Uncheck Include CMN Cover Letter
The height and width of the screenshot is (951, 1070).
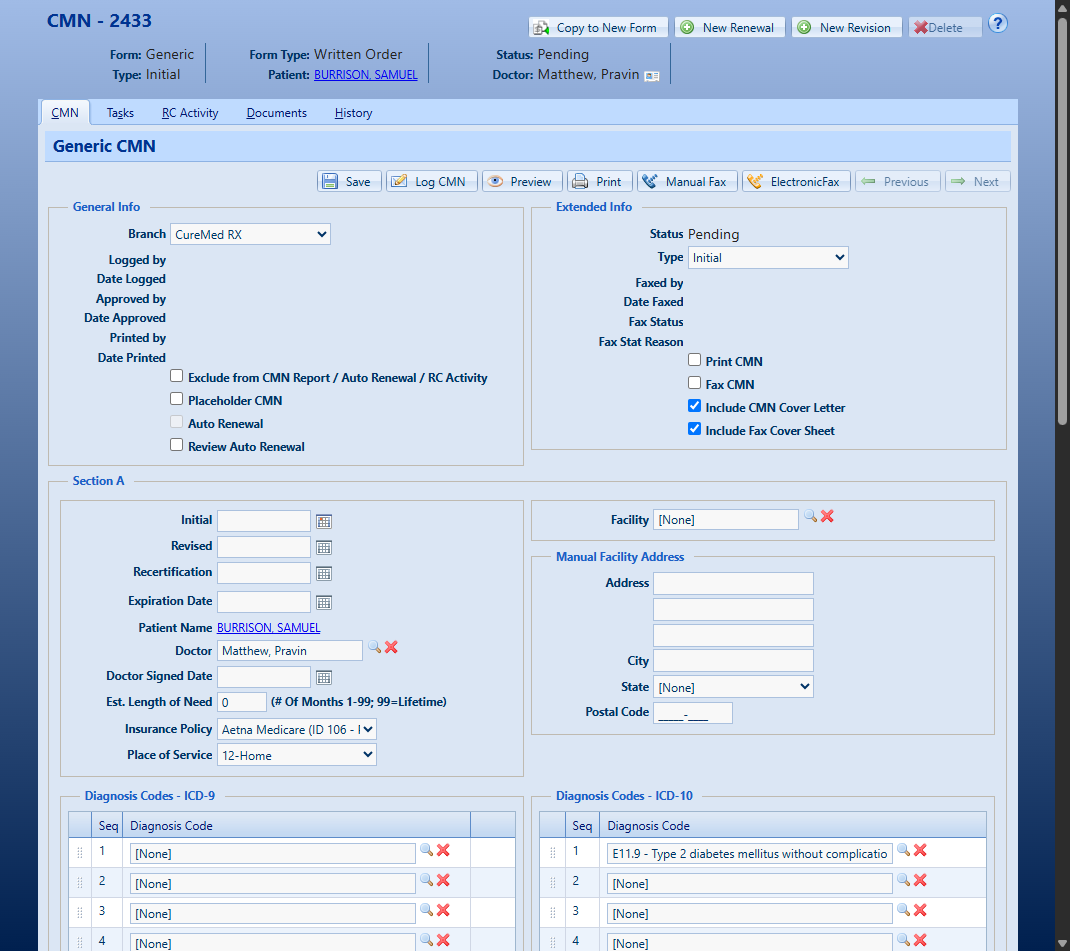coord(695,407)
